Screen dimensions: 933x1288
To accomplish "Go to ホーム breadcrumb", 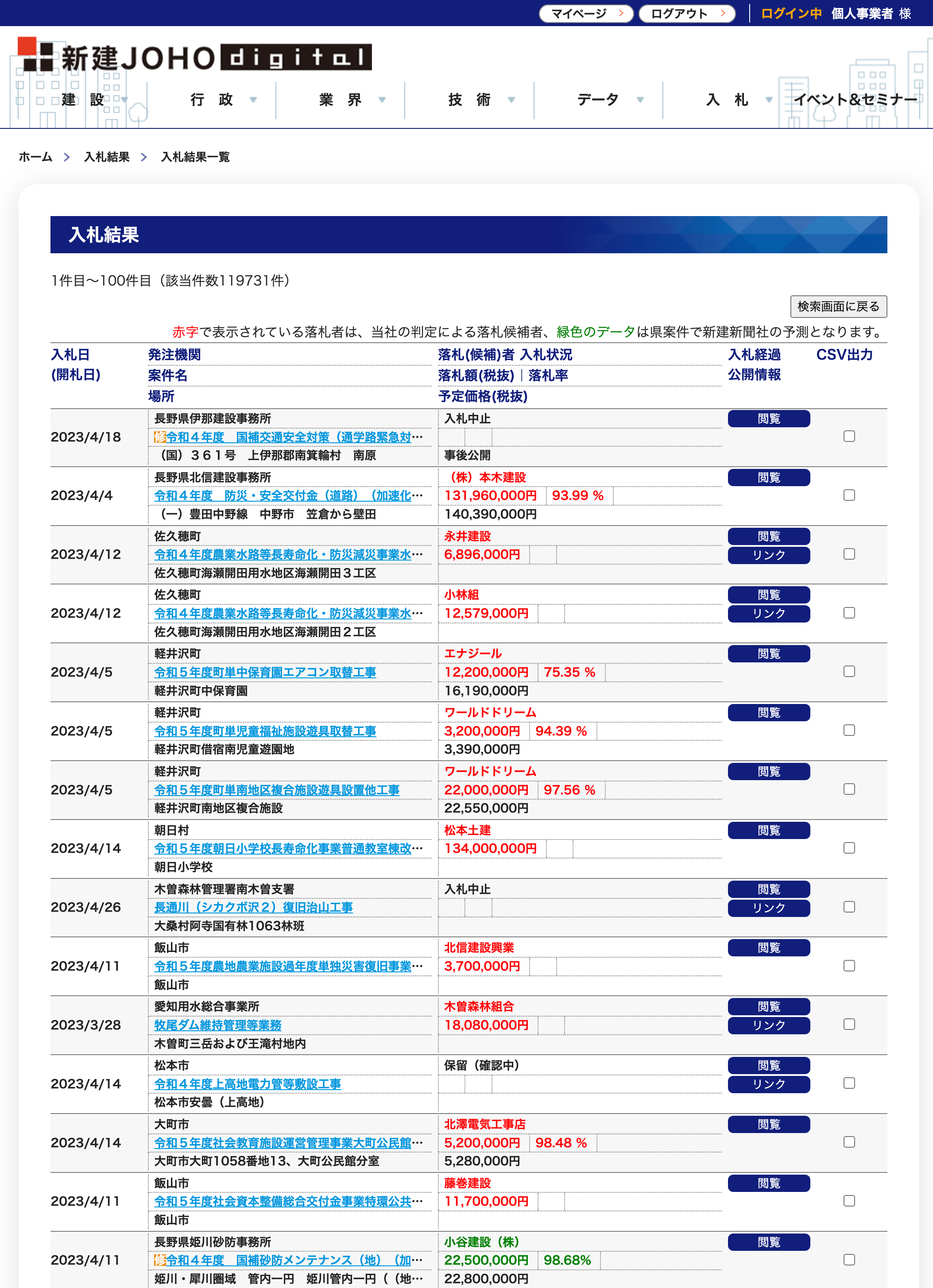I will tap(36, 157).
